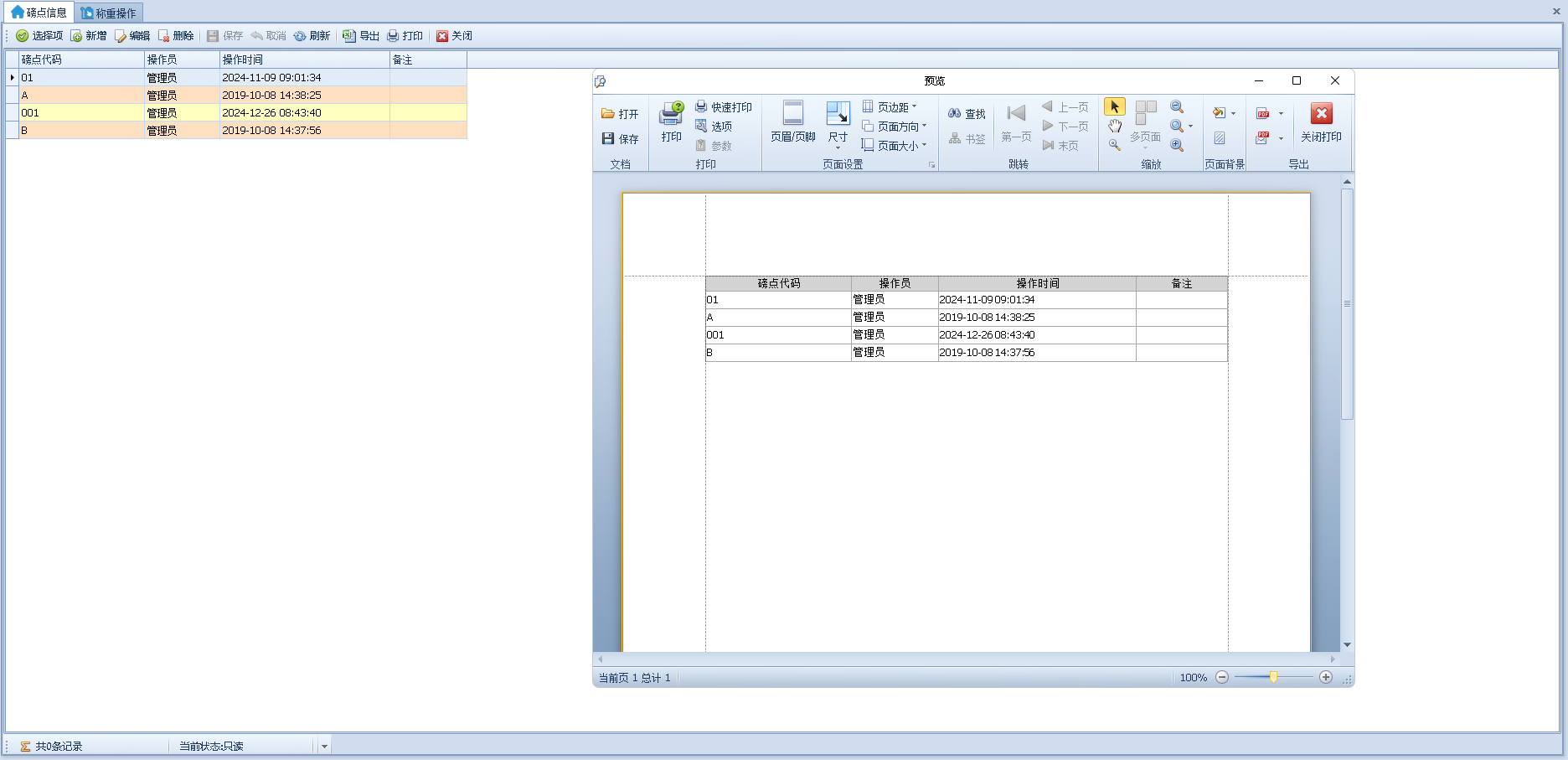Expand the 页面大小 page size dropdown
Viewport: 1568px width, 760px height.
[924, 145]
